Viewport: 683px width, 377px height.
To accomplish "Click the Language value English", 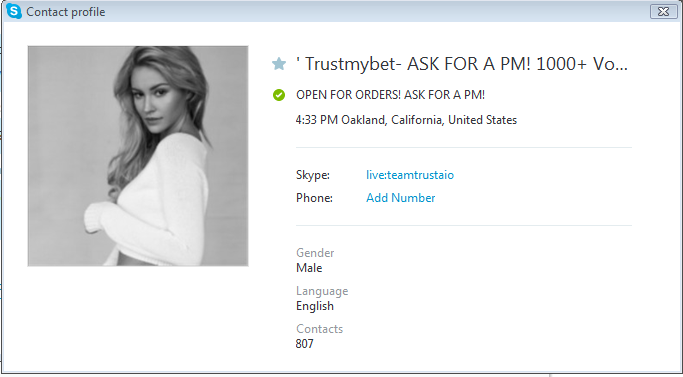I will [315, 306].
